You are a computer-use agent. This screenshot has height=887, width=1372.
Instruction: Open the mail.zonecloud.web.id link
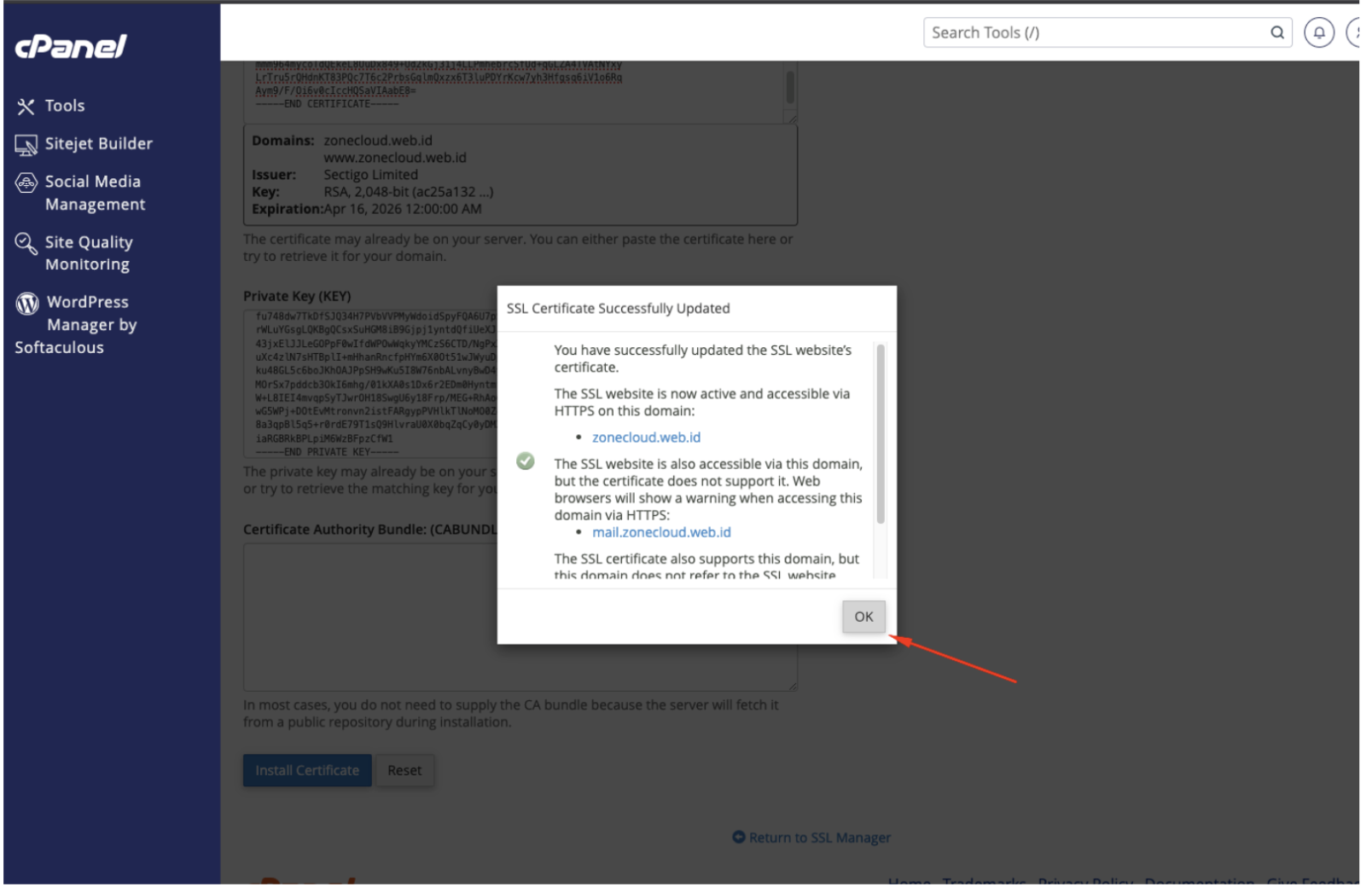(661, 532)
